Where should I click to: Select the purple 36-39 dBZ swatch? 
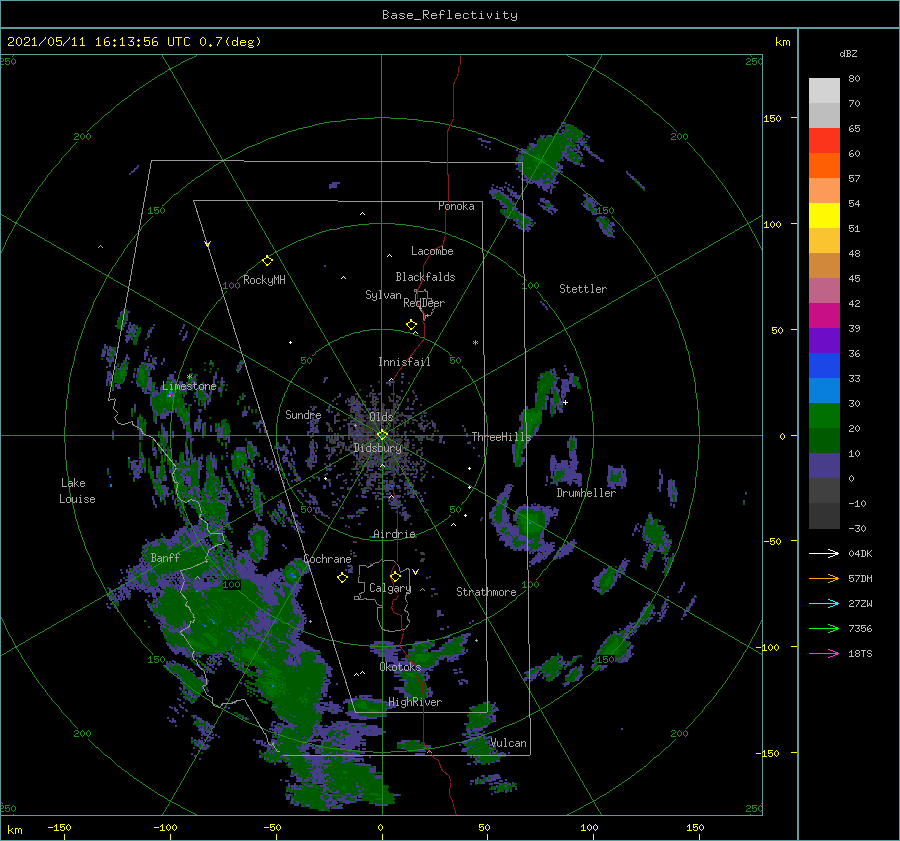824,341
